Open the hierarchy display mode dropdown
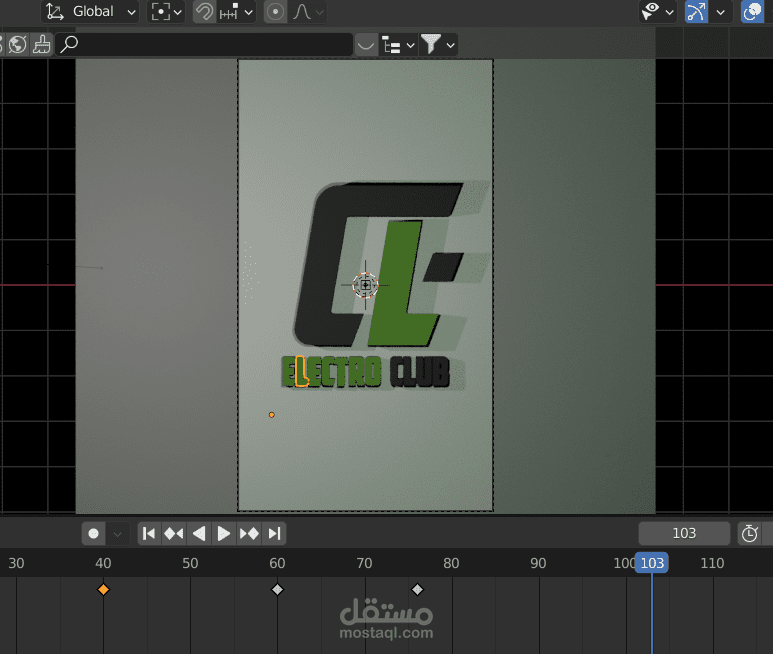This screenshot has height=654, width=773. point(398,44)
